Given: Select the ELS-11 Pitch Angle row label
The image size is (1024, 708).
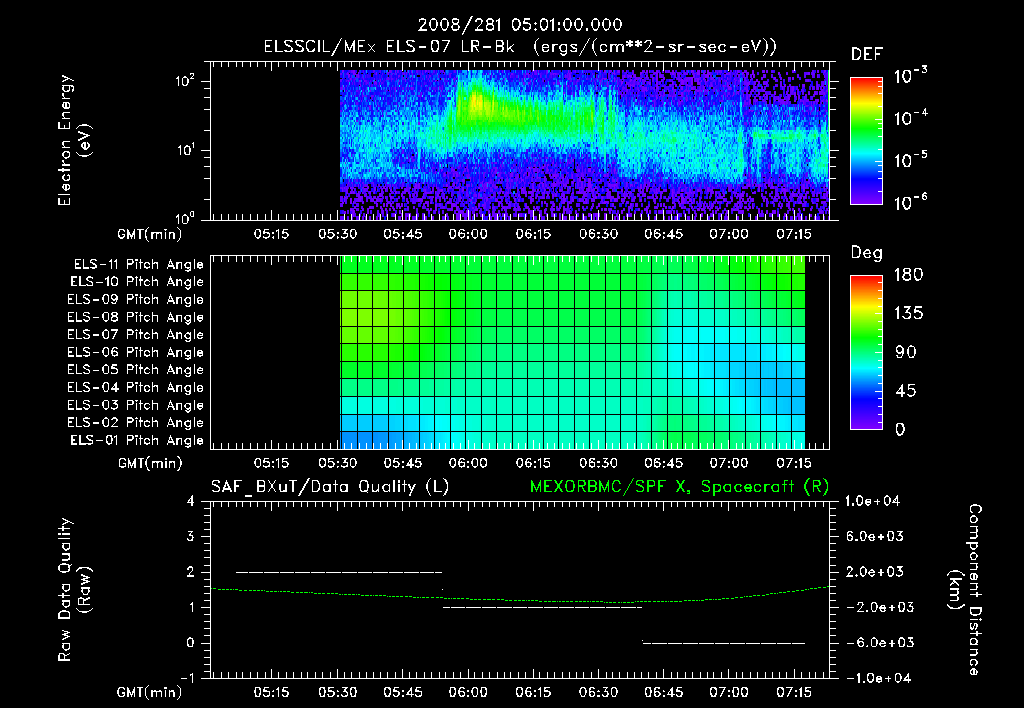Looking at the screenshot, I should 138,265.
